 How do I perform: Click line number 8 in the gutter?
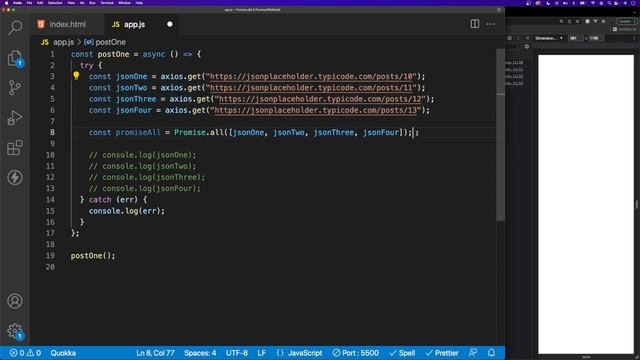(x=52, y=132)
